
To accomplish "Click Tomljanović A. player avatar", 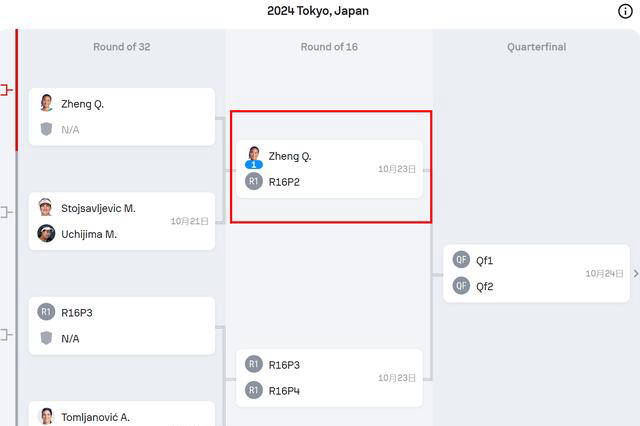I will [x=46, y=416].
